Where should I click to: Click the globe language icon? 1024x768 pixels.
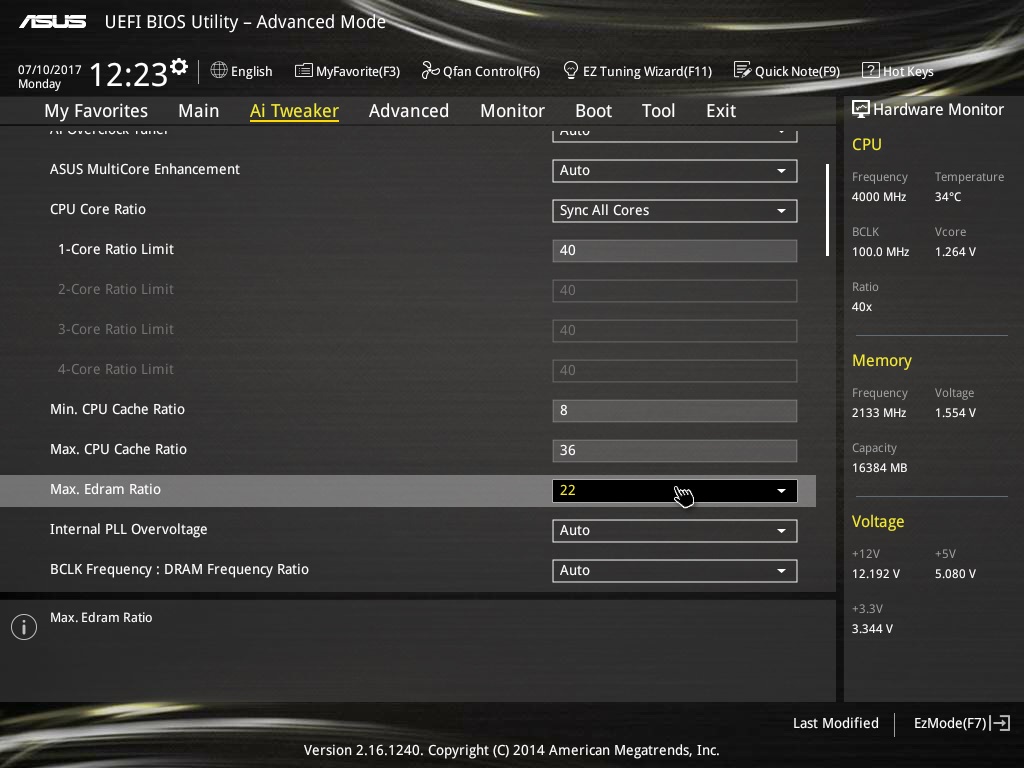click(x=219, y=70)
